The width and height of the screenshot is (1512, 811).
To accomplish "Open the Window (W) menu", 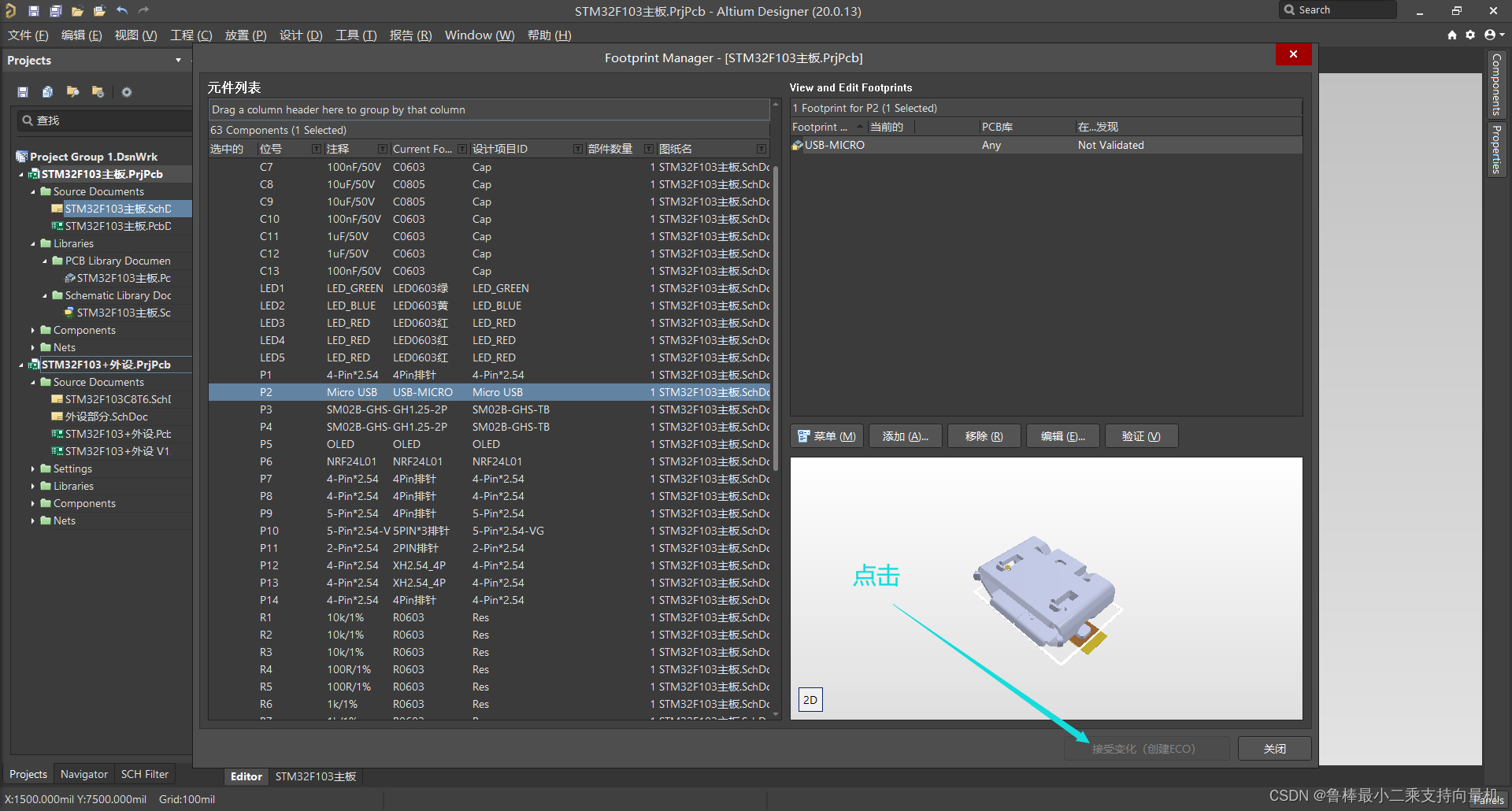I will click(480, 35).
